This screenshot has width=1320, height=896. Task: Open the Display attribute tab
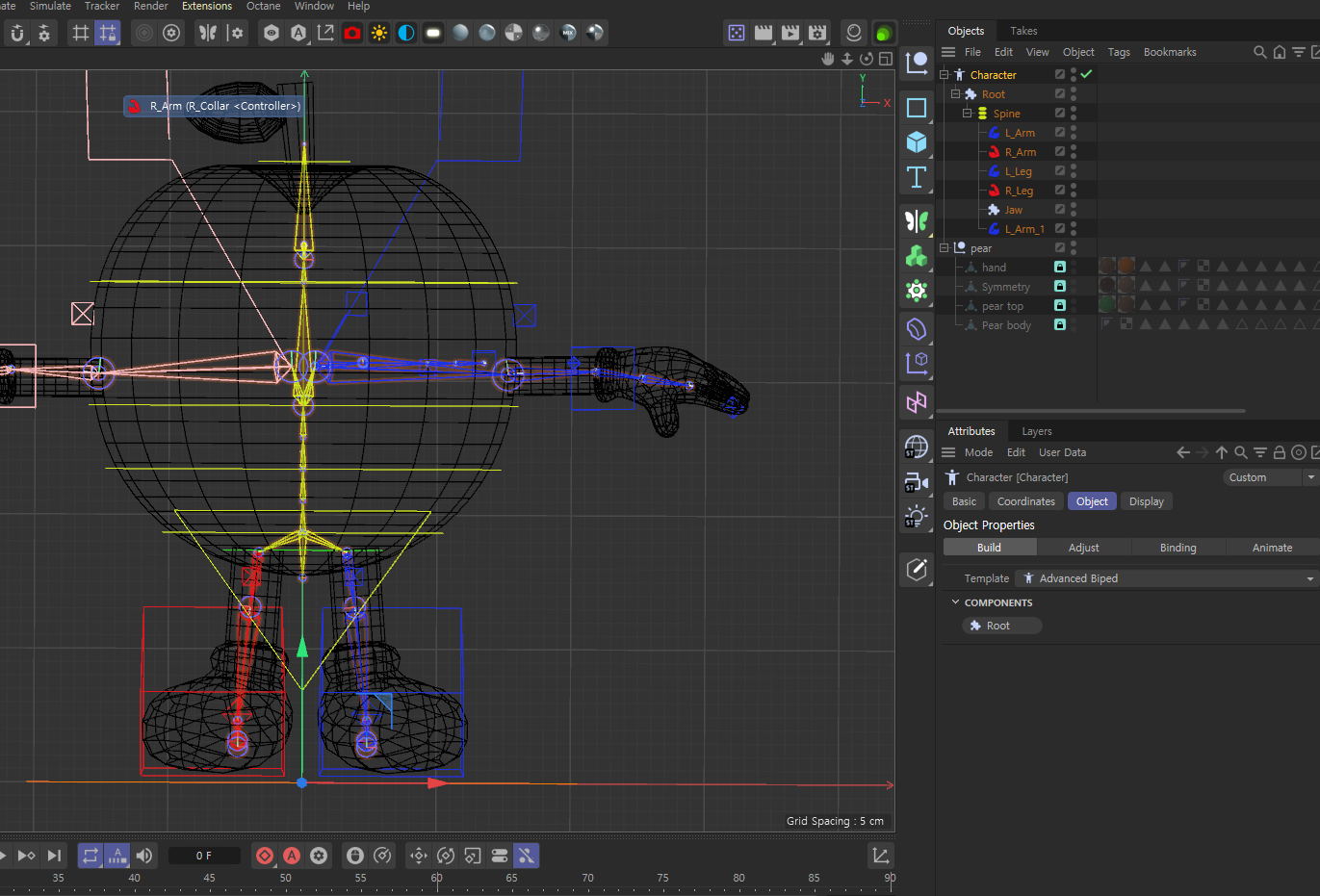click(1146, 501)
